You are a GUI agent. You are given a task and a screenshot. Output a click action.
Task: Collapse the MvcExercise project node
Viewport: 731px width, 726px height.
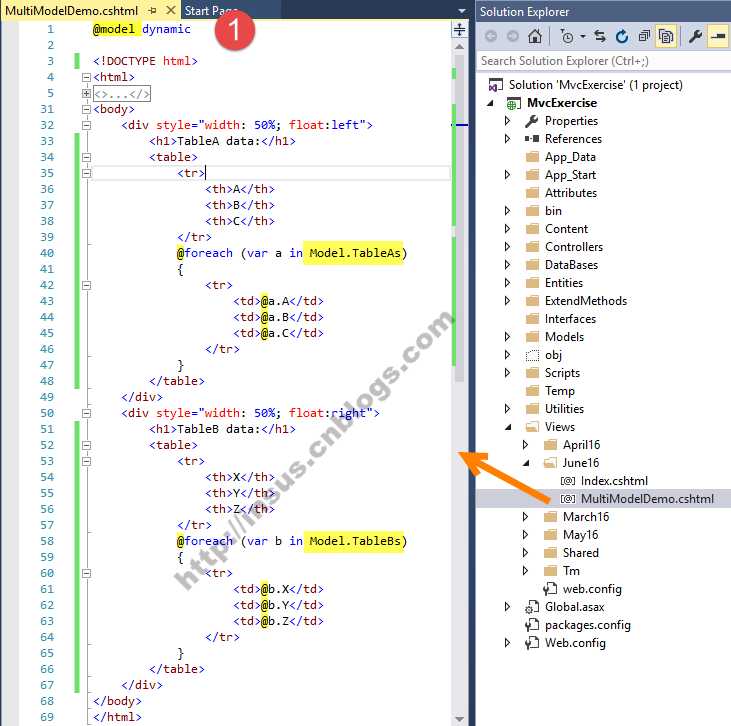490,103
